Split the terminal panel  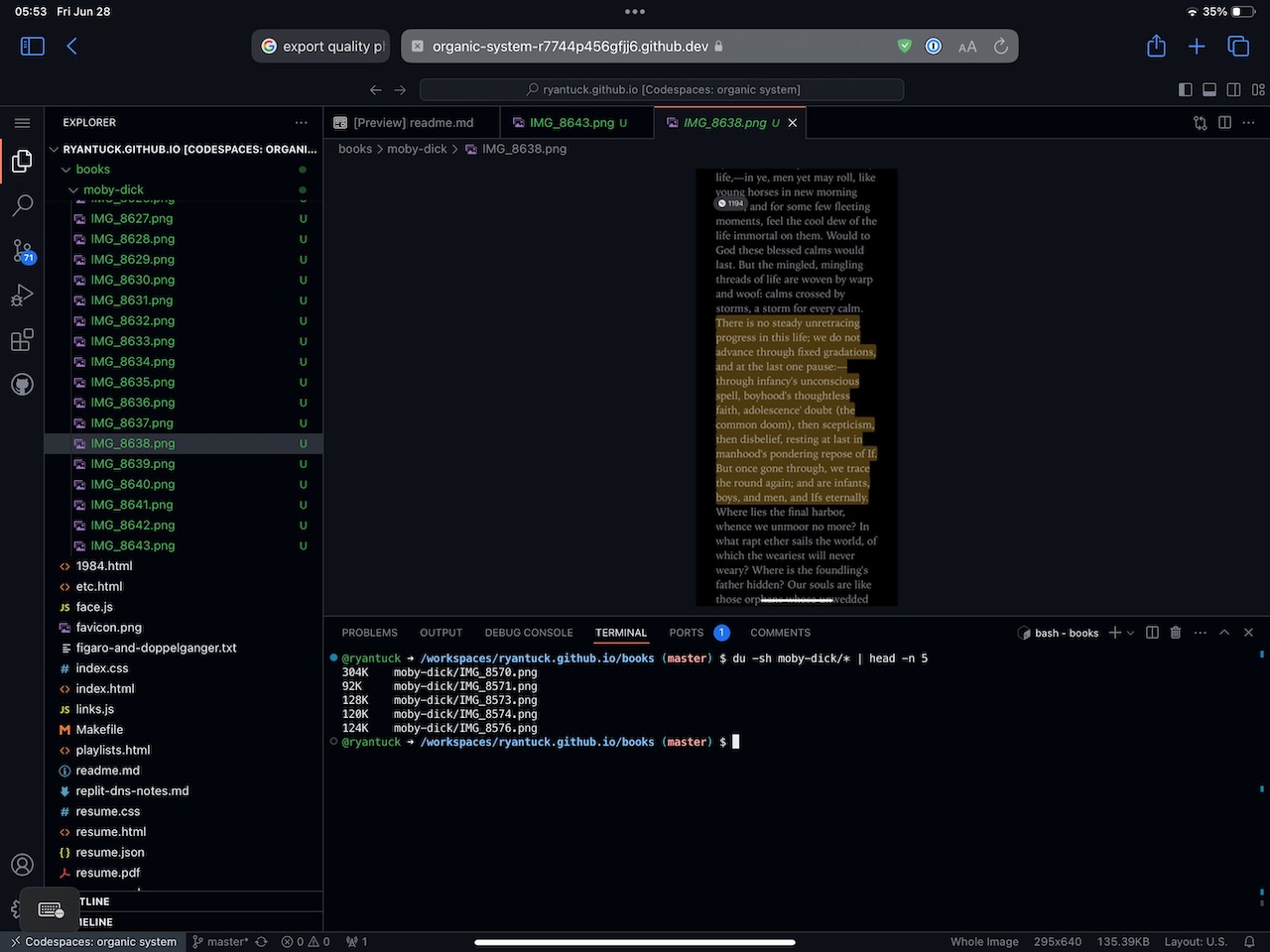(1152, 633)
